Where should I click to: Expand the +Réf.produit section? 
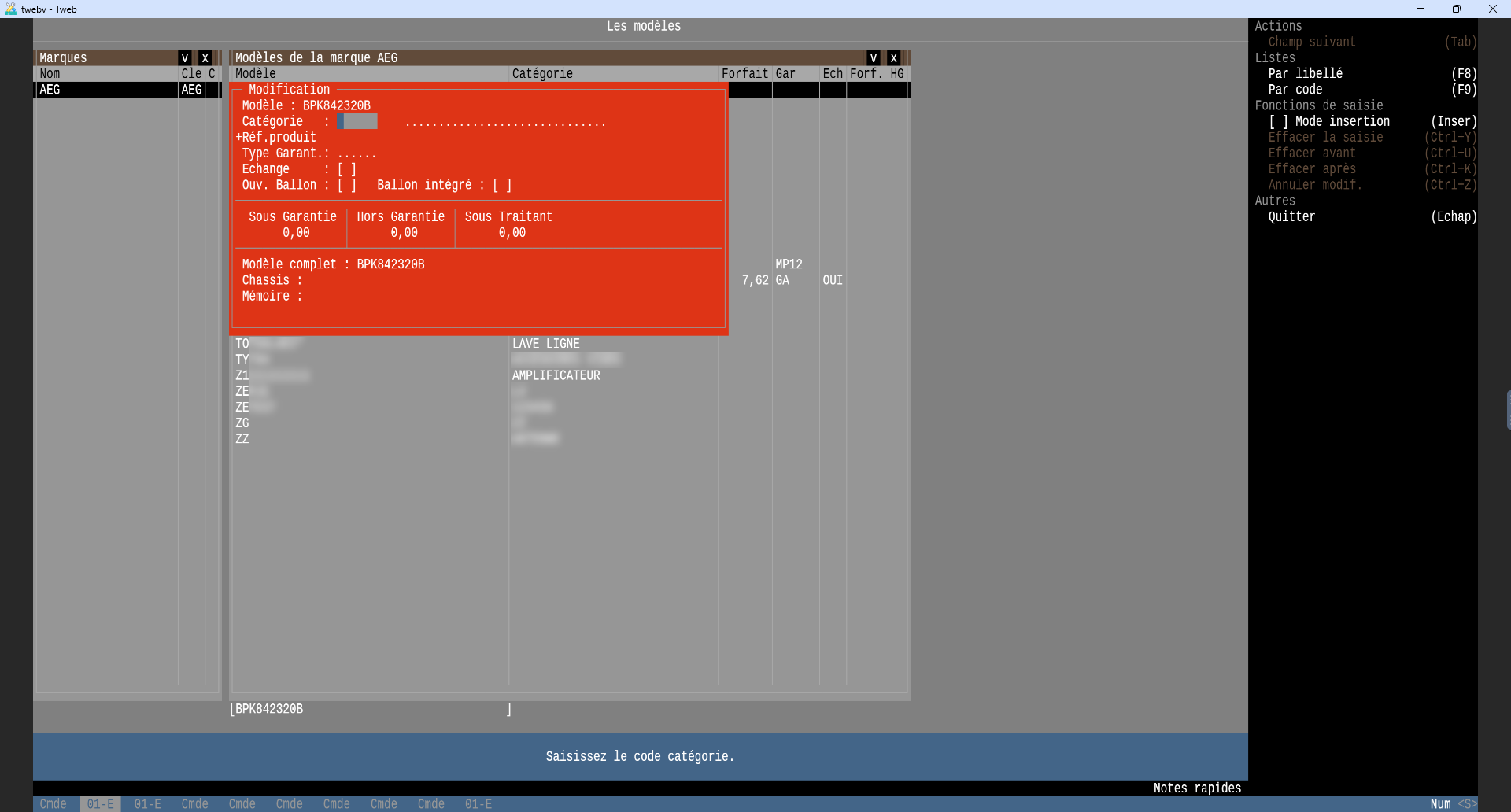click(276, 137)
